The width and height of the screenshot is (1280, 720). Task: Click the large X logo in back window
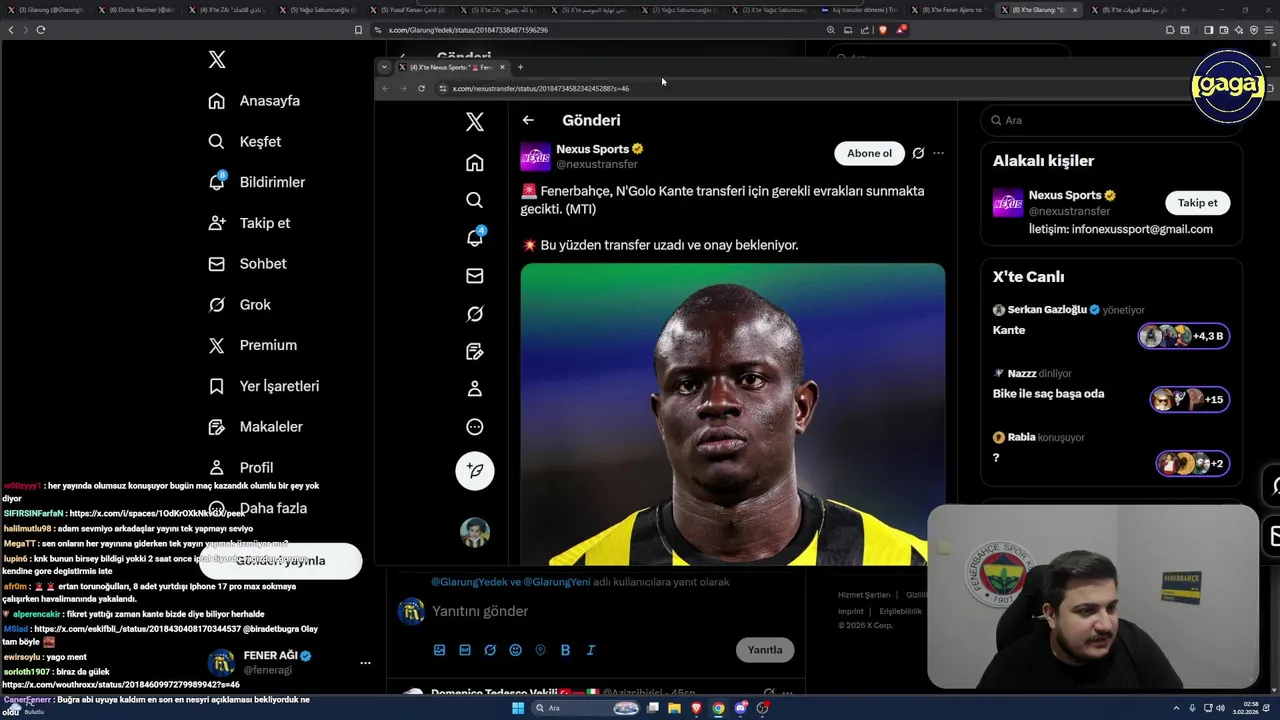click(x=217, y=60)
